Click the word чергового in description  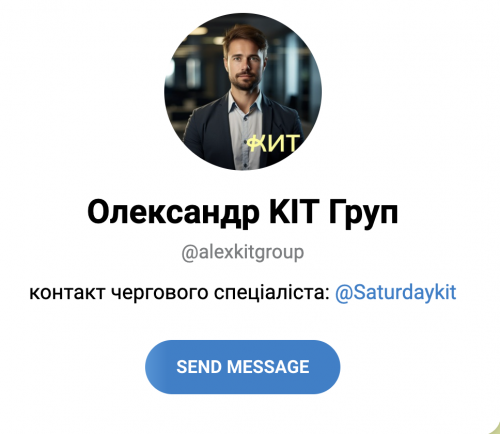[159, 293]
